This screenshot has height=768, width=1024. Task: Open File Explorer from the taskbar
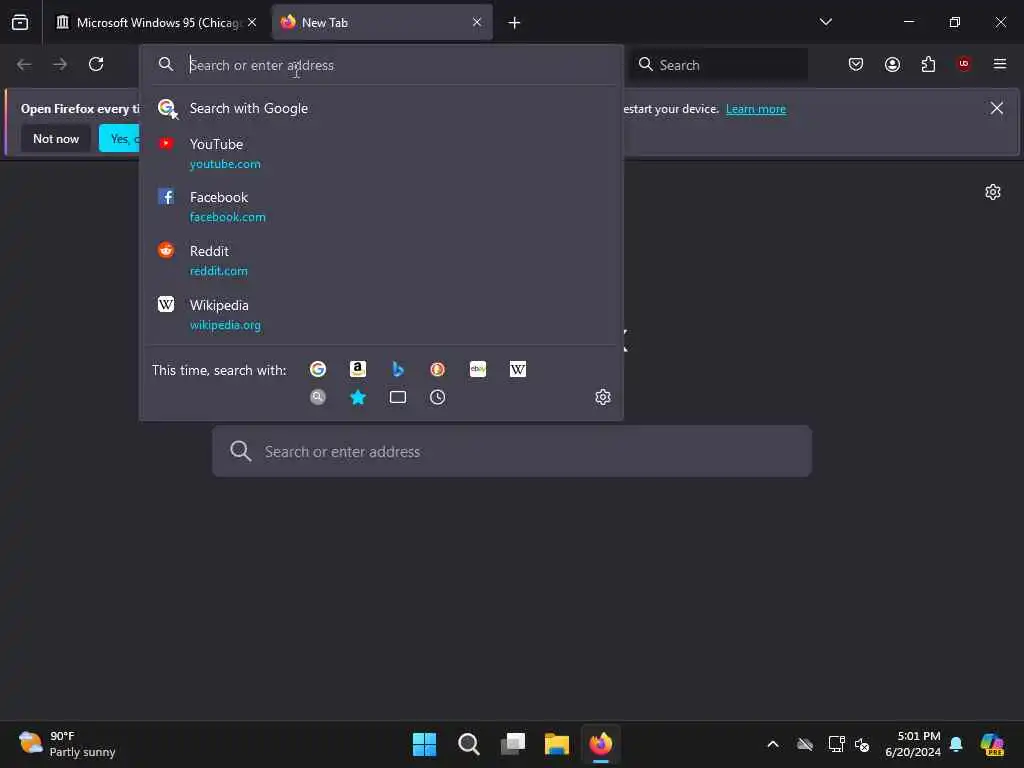pyautogui.click(x=557, y=744)
